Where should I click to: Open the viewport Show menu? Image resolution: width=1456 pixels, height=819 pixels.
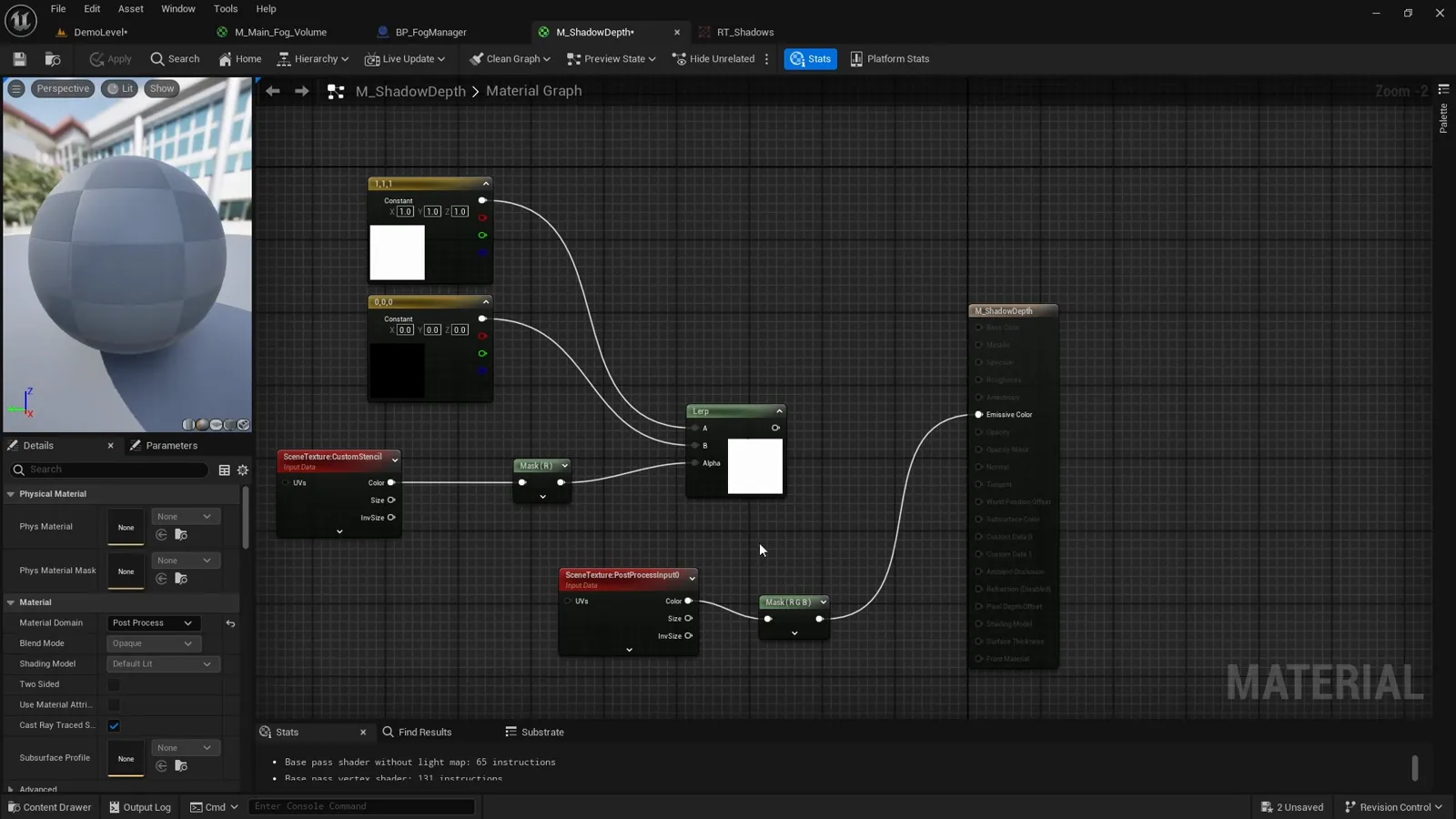coord(162,89)
